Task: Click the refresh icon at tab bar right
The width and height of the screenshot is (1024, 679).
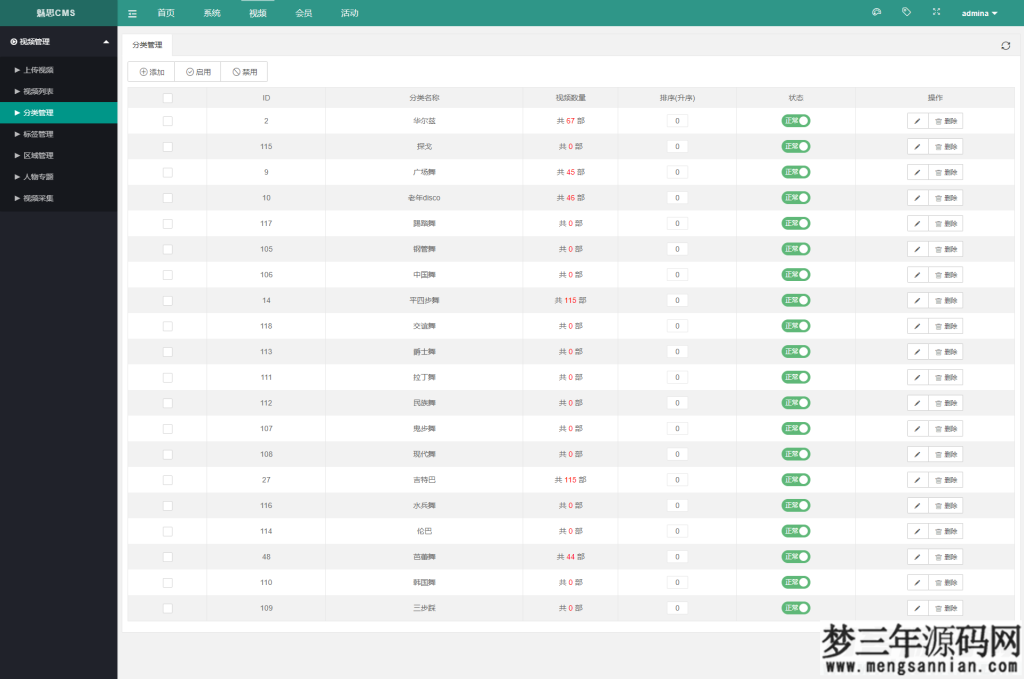Action: point(1005,46)
